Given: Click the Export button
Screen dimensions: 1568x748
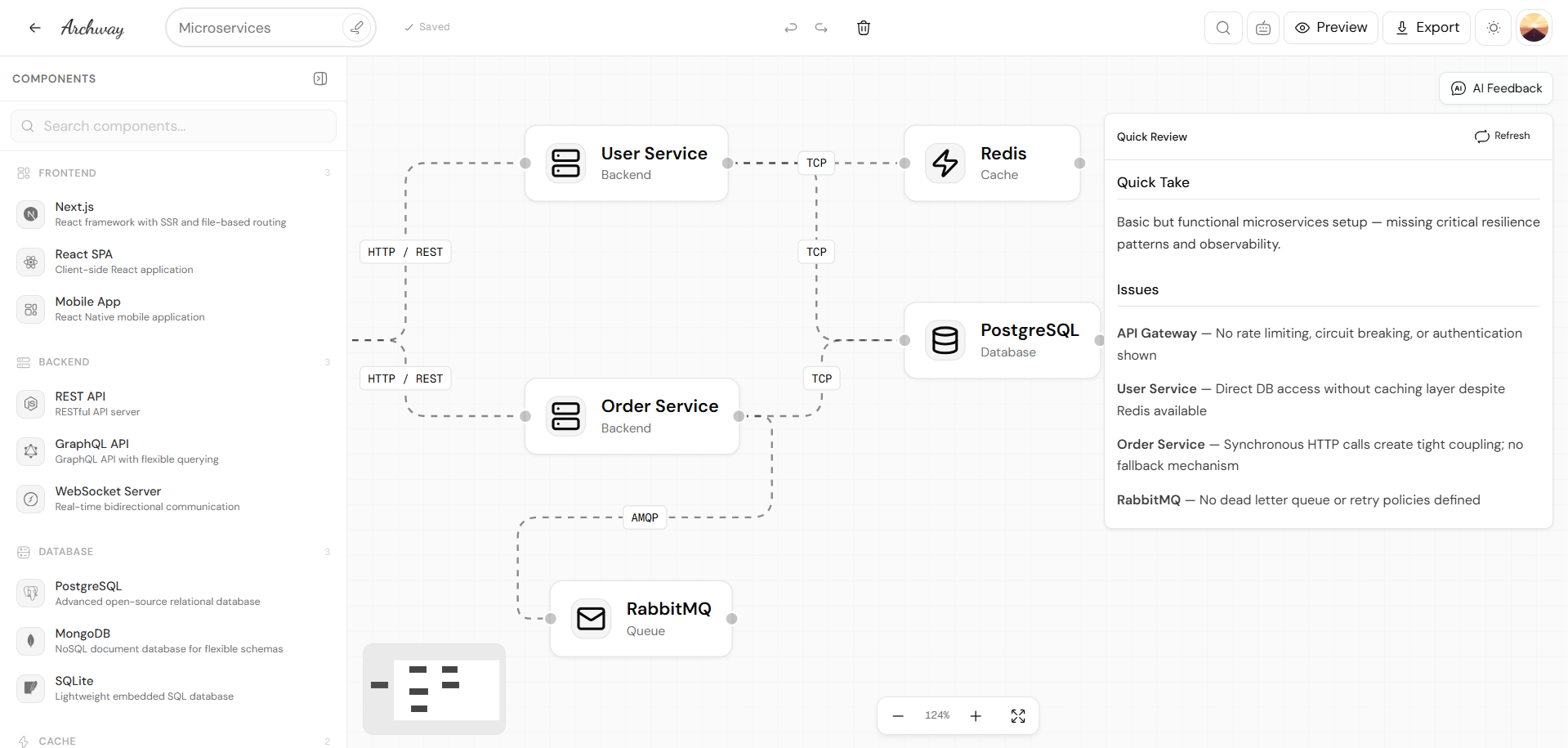Looking at the screenshot, I should (1426, 28).
